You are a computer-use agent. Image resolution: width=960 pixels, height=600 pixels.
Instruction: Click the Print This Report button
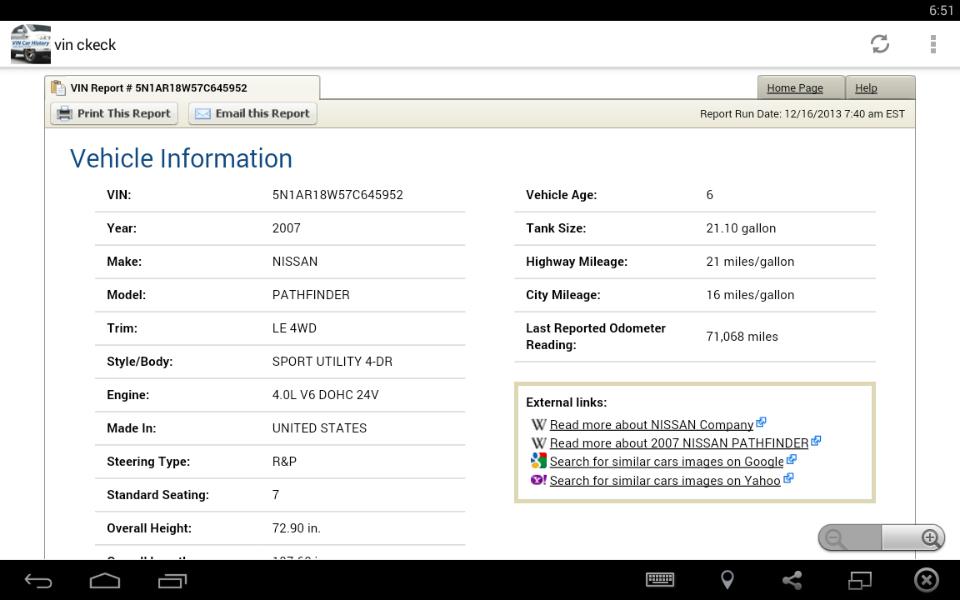[x=114, y=113]
